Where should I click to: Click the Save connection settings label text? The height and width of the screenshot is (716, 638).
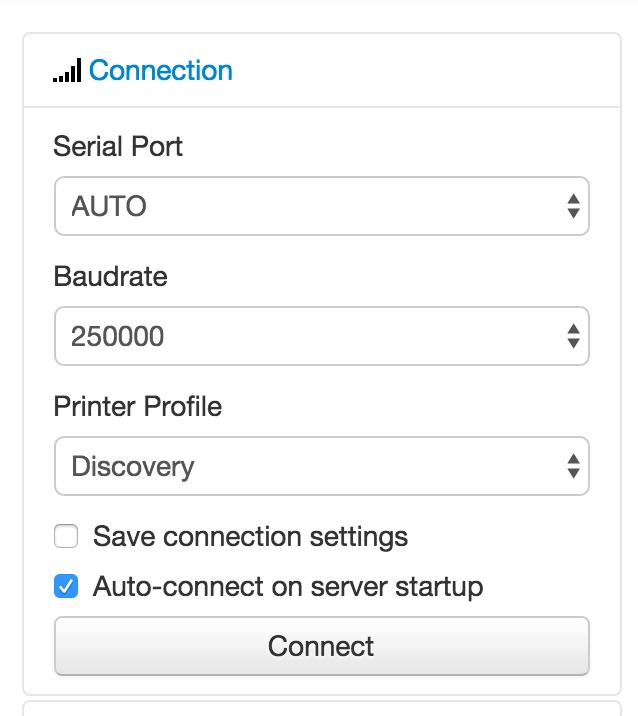[250, 536]
